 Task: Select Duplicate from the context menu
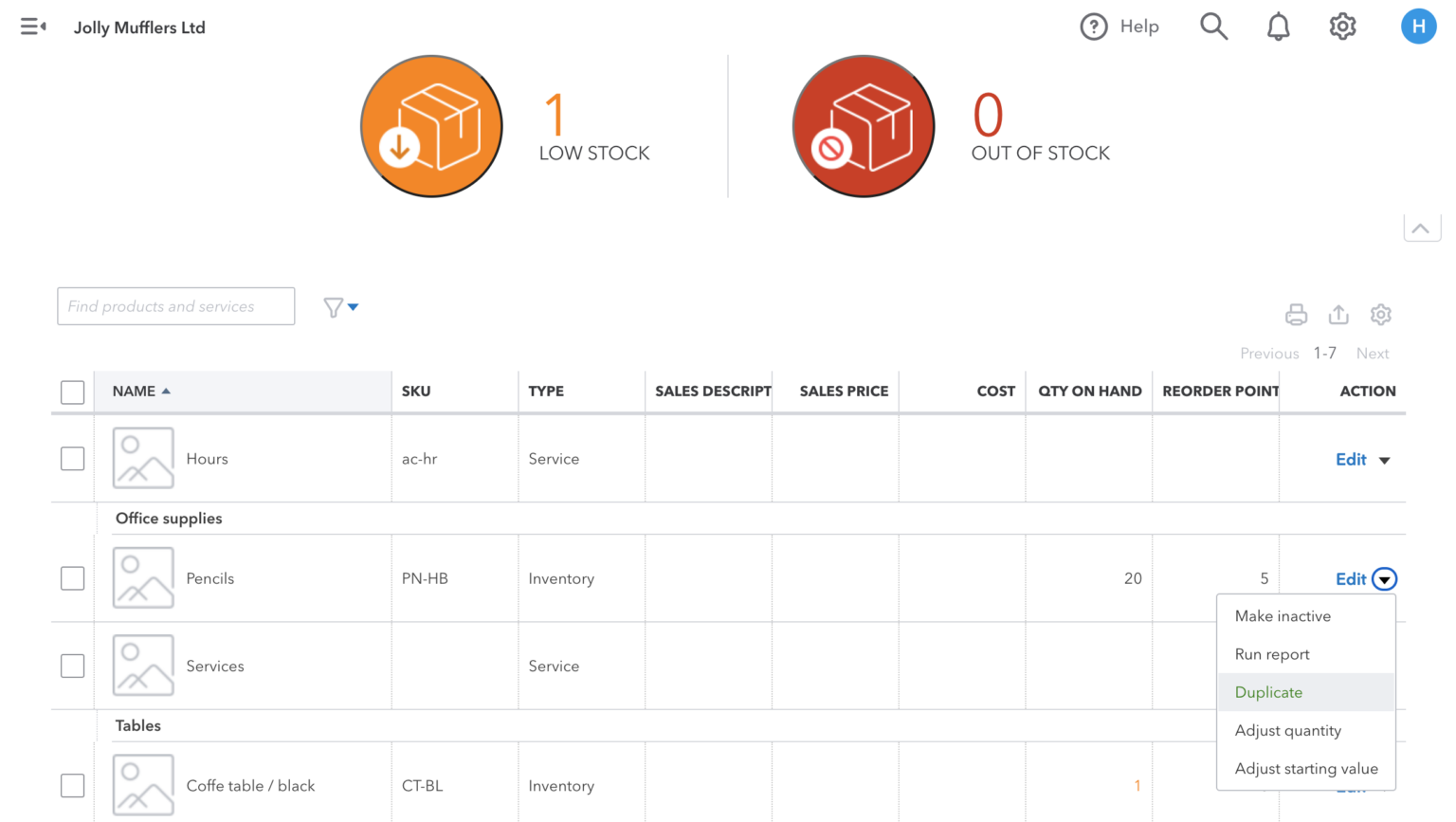tap(1268, 692)
